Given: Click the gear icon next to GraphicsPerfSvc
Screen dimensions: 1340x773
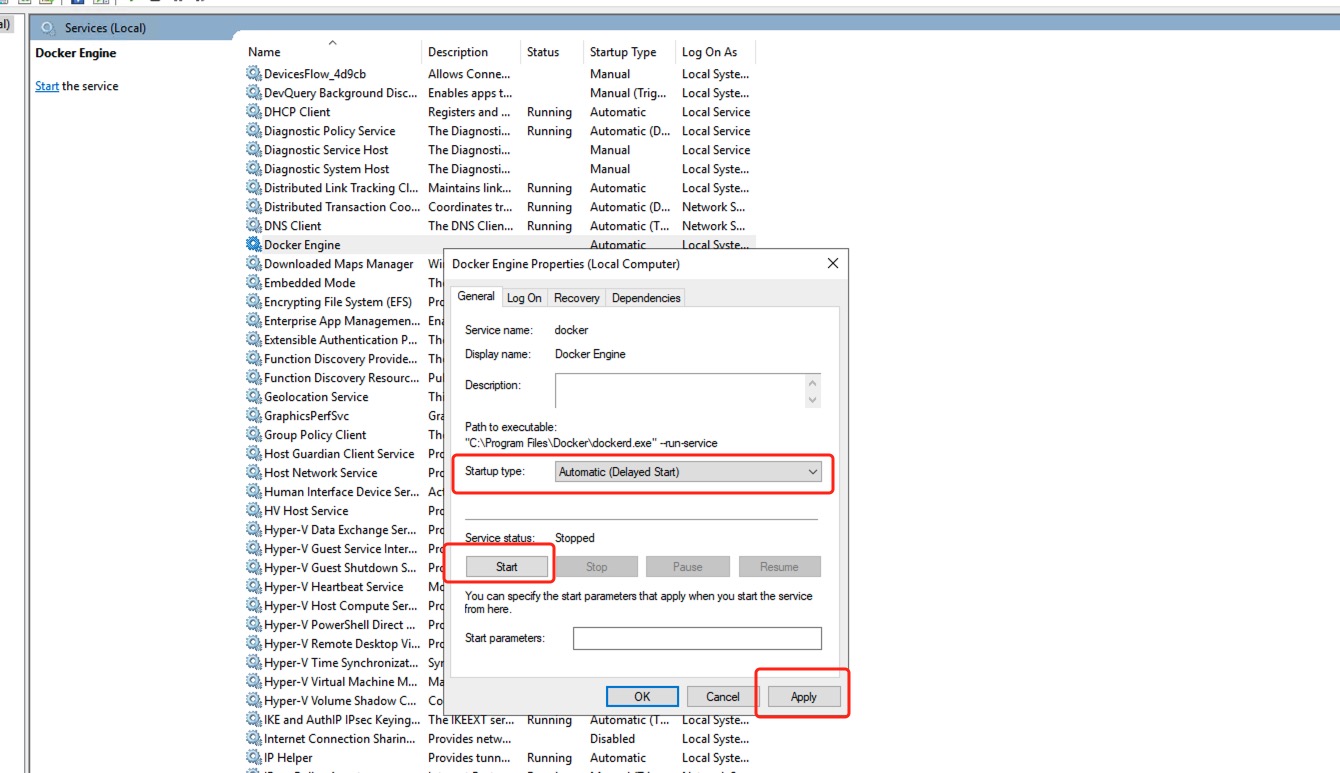Looking at the screenshot, I should [x=254, y=416].
